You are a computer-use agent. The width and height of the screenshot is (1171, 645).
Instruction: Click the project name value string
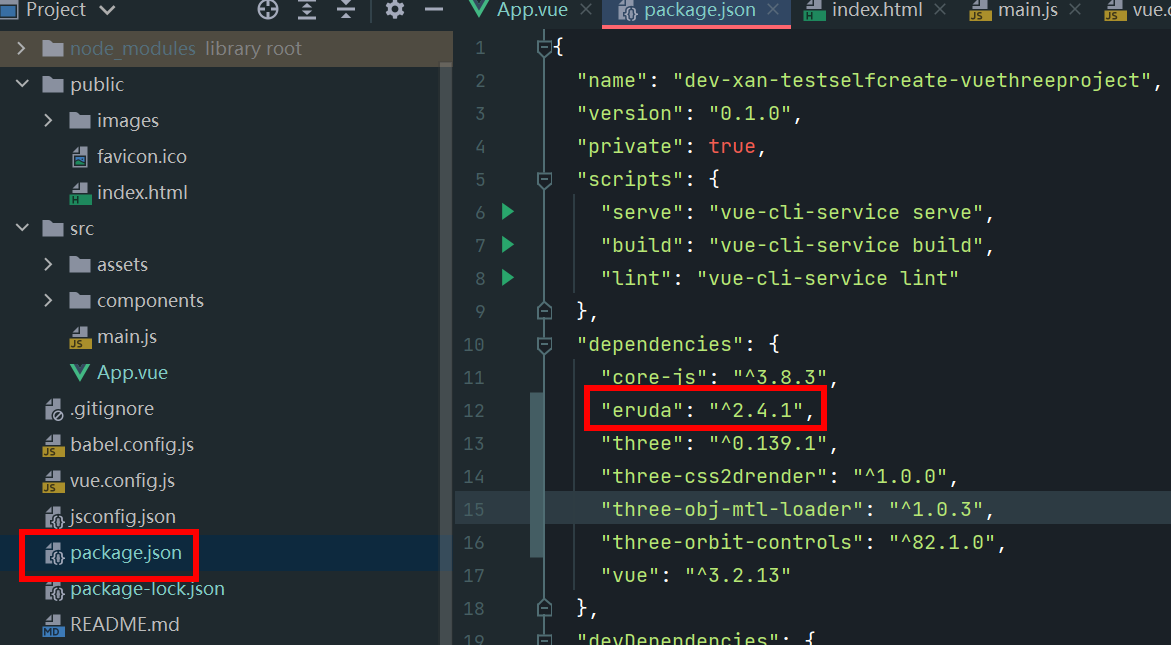coord(912,81)
